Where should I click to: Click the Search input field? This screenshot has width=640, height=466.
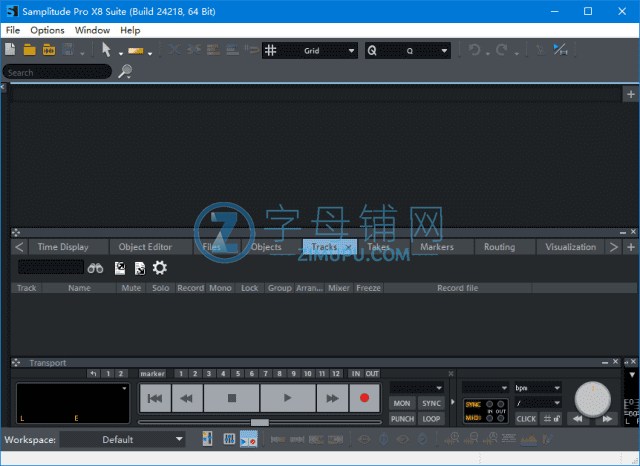point(57,72)
